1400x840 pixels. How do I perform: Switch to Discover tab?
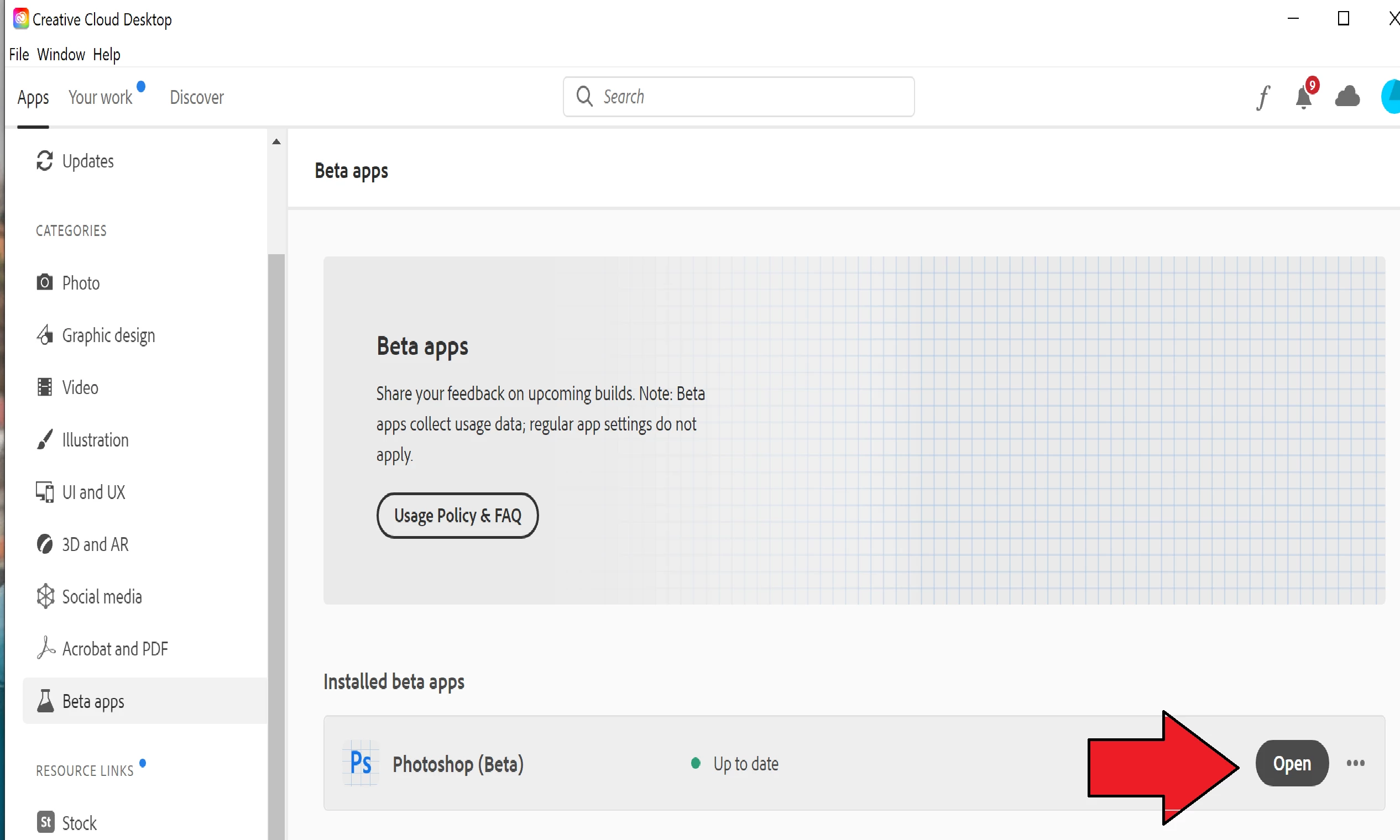pyautogui.click(x=196, y=97)
